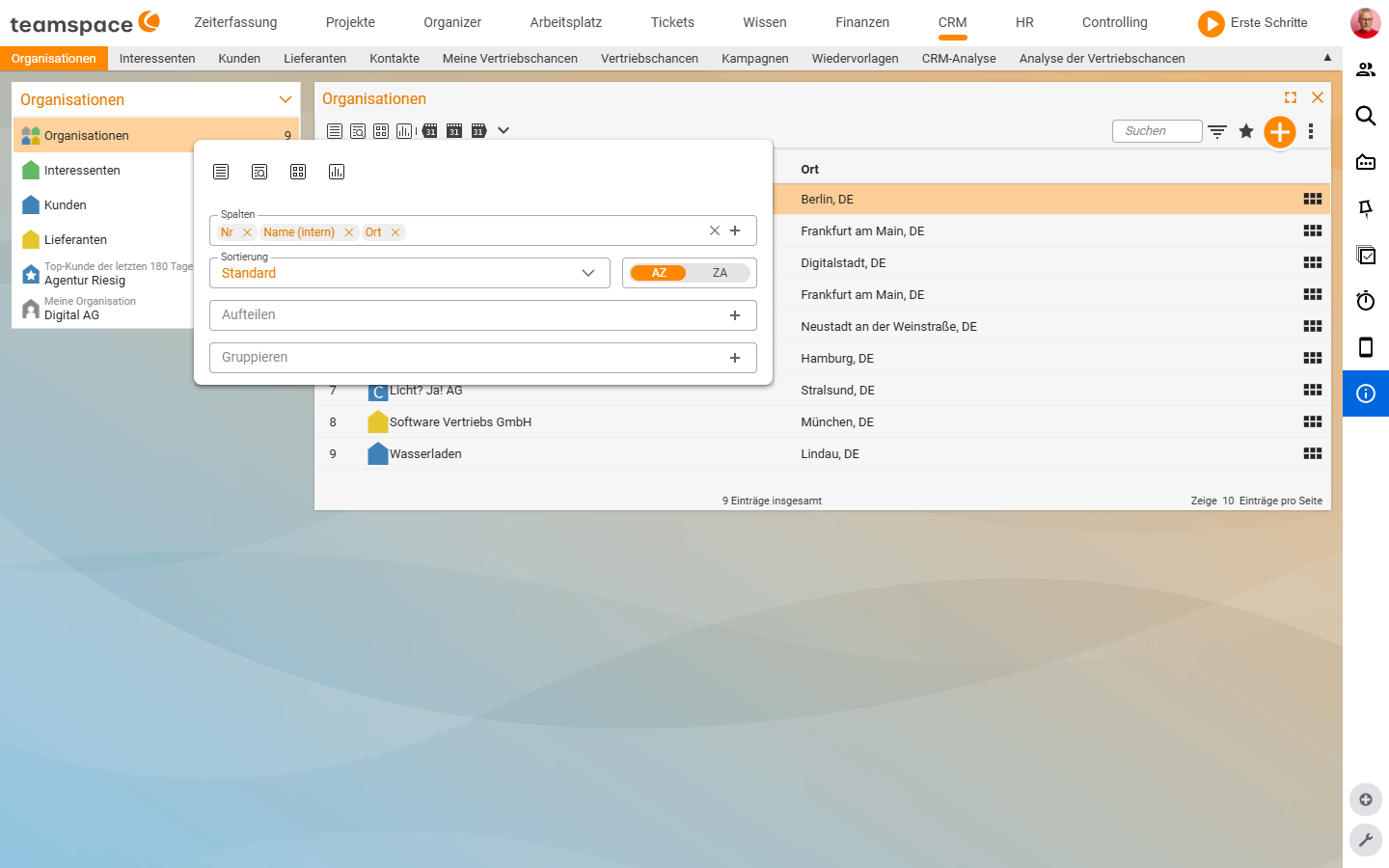Viewport: 1389px width, 868px height.
Task: Remove Ort column chip
Action: (x=395, y=232)
